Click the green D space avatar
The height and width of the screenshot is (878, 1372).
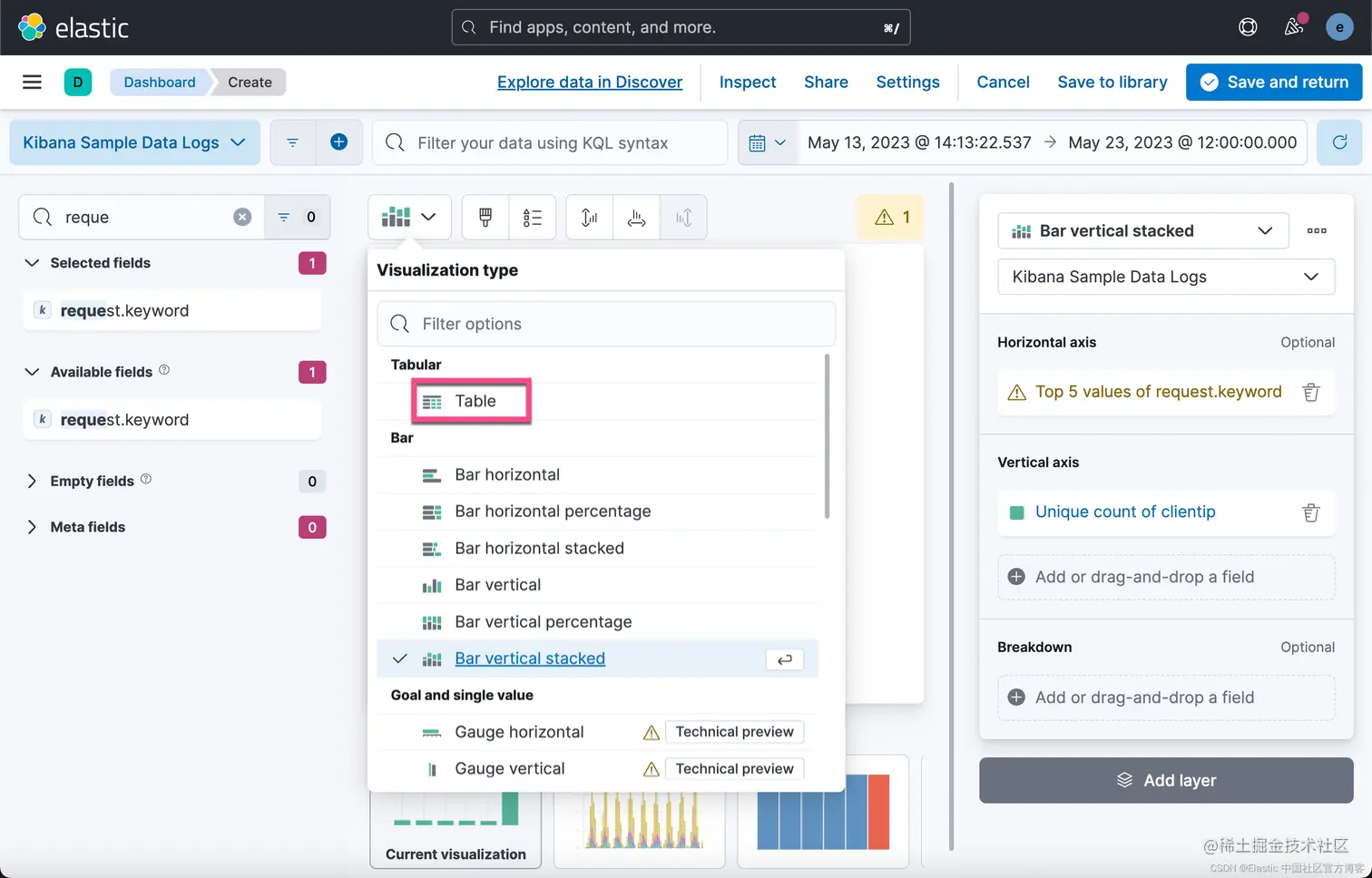click(x=78, y=82)
